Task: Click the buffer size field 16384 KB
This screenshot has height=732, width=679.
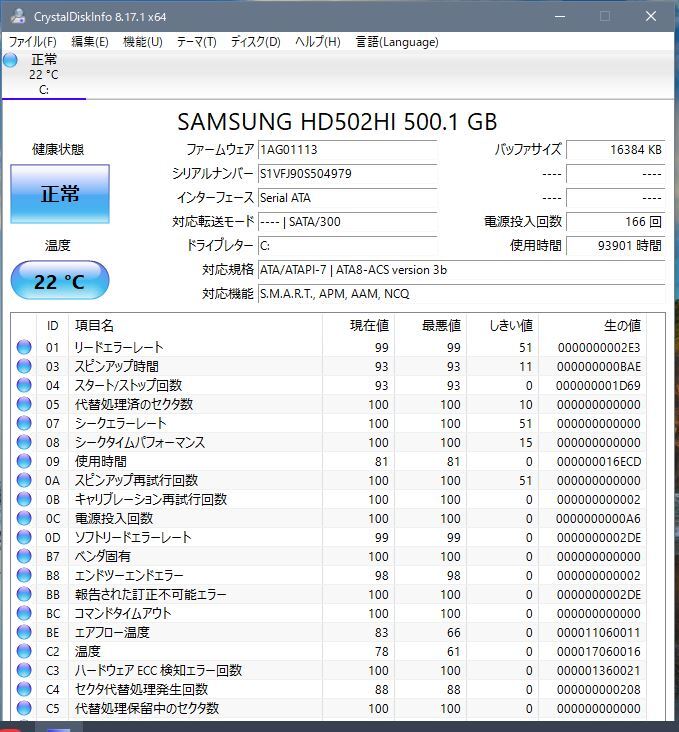Action: (616, 150)
